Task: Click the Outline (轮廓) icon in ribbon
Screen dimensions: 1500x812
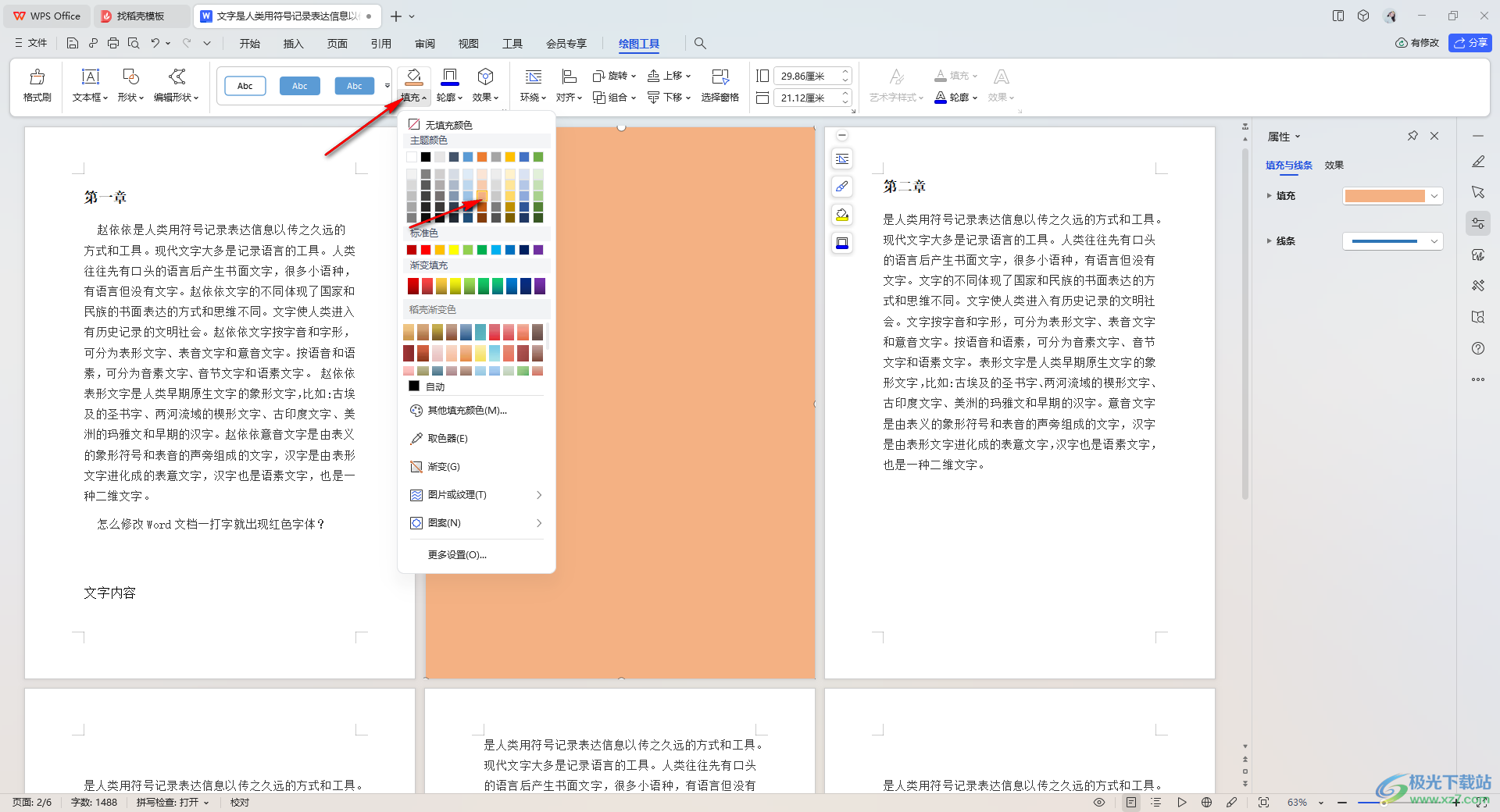Action: coord(449,77)
